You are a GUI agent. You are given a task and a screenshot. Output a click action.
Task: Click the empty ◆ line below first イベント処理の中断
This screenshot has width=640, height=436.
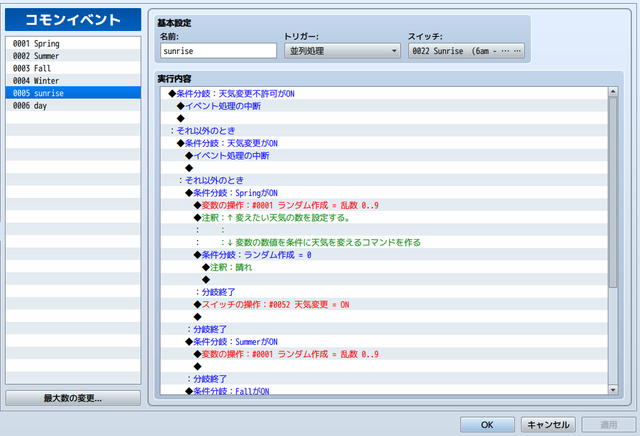pyautogui.click(x=384, y=118)
